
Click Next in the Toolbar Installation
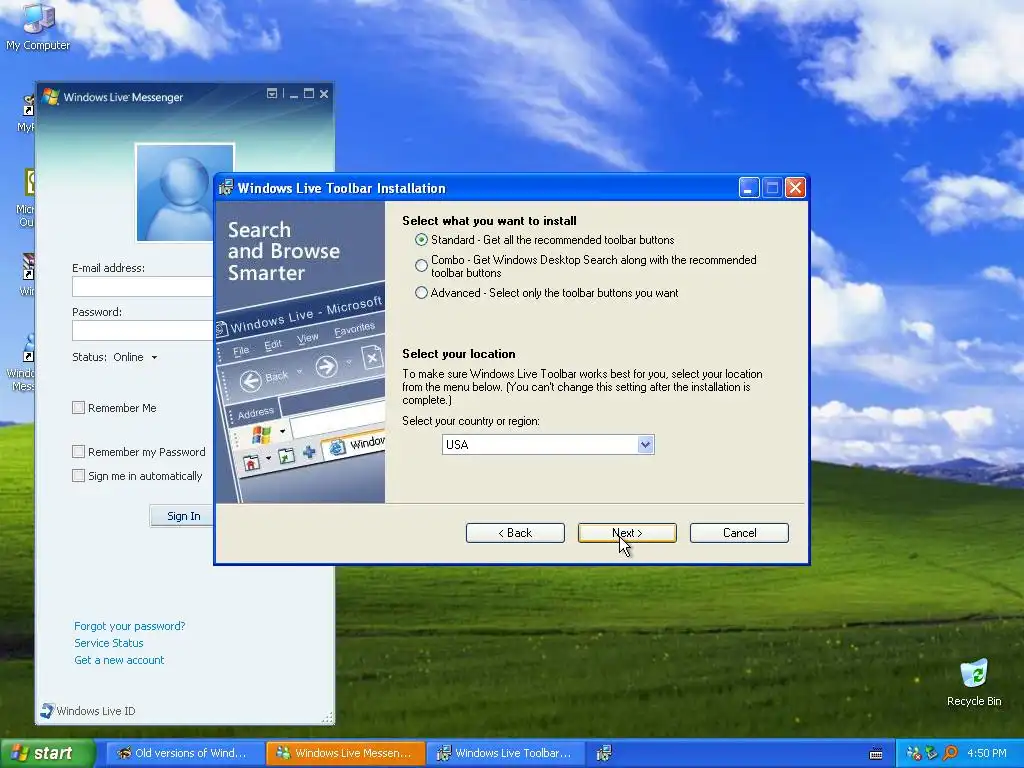tap(627, 533)
